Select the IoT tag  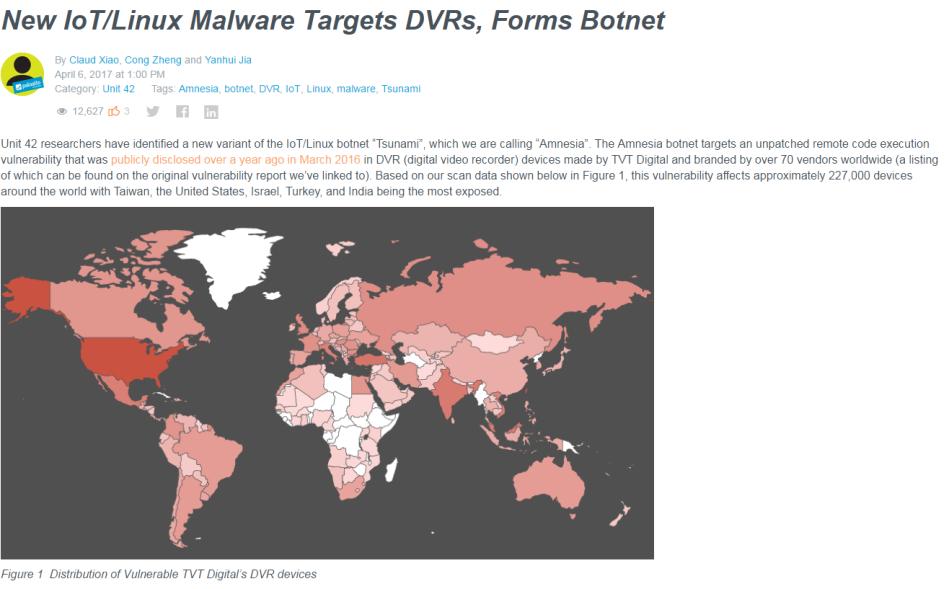pyautogui.click(x=293, y=89)
